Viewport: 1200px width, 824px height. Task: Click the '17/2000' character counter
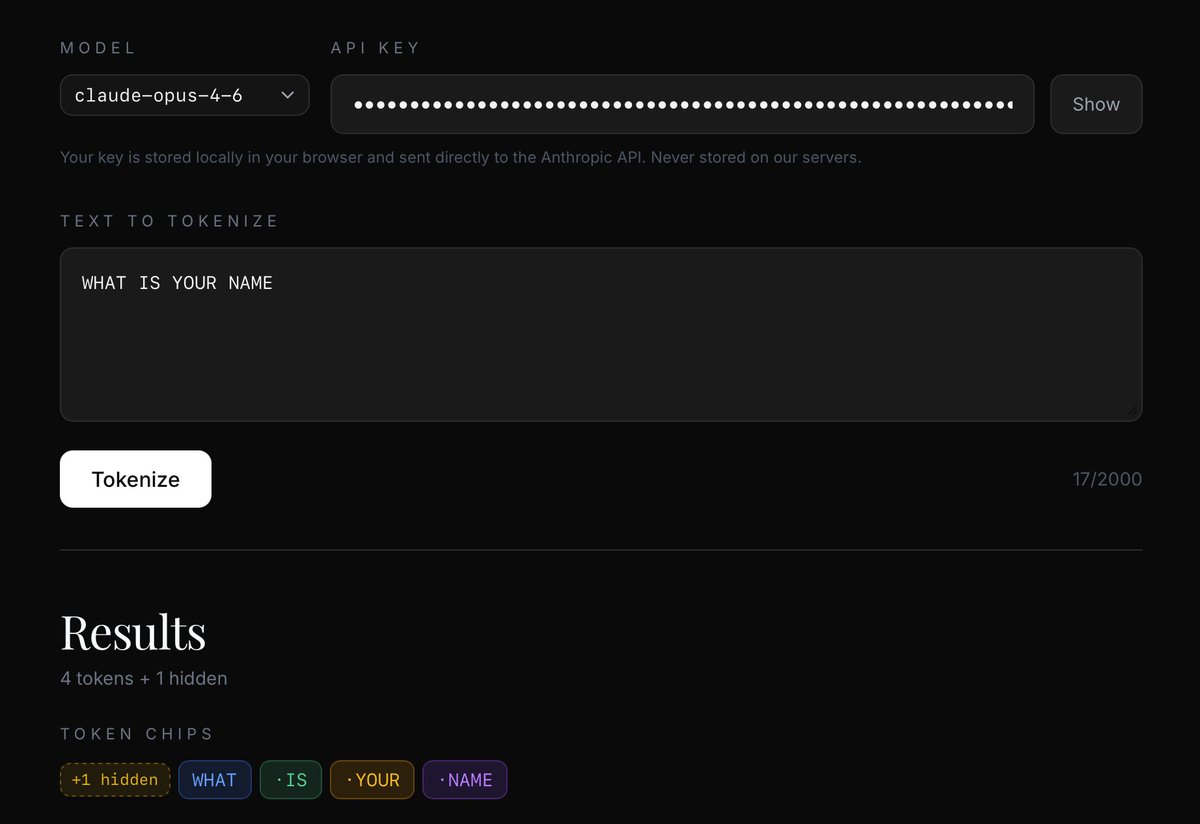tap(1107, 479)
